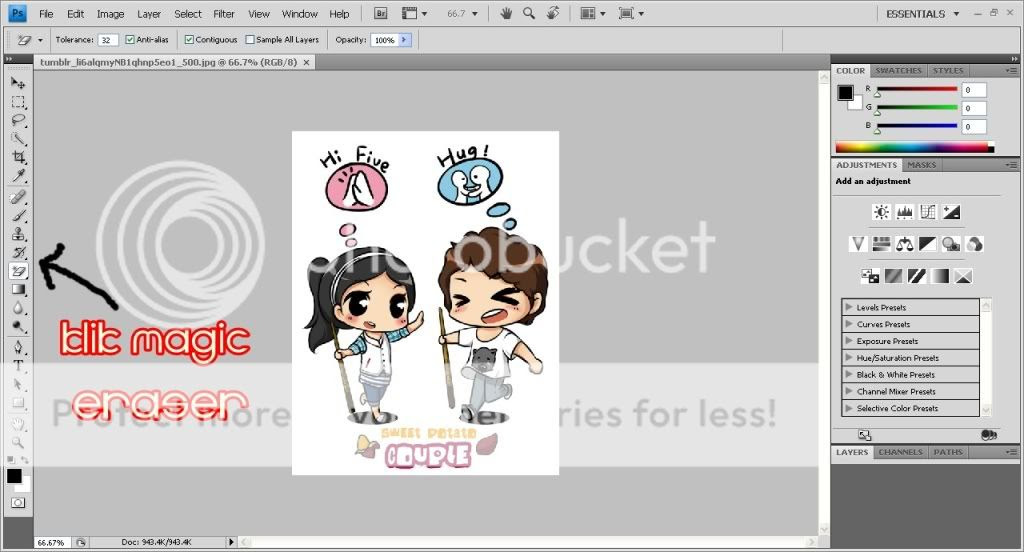Select the Healing Brush tool
The height and width of the screenshot is (552, 1024).
[18, 197]
